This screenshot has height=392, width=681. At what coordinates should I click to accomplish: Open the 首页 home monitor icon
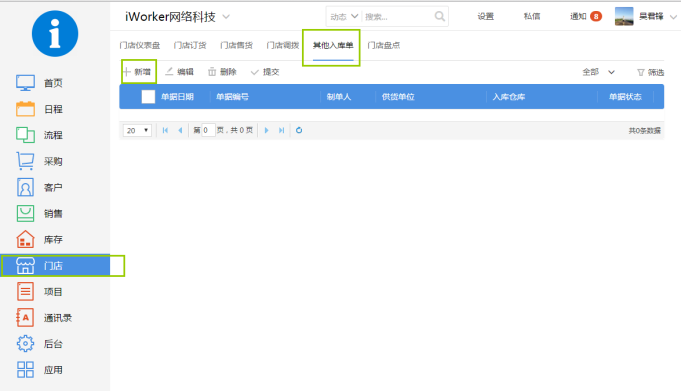[x=25, y=82]
